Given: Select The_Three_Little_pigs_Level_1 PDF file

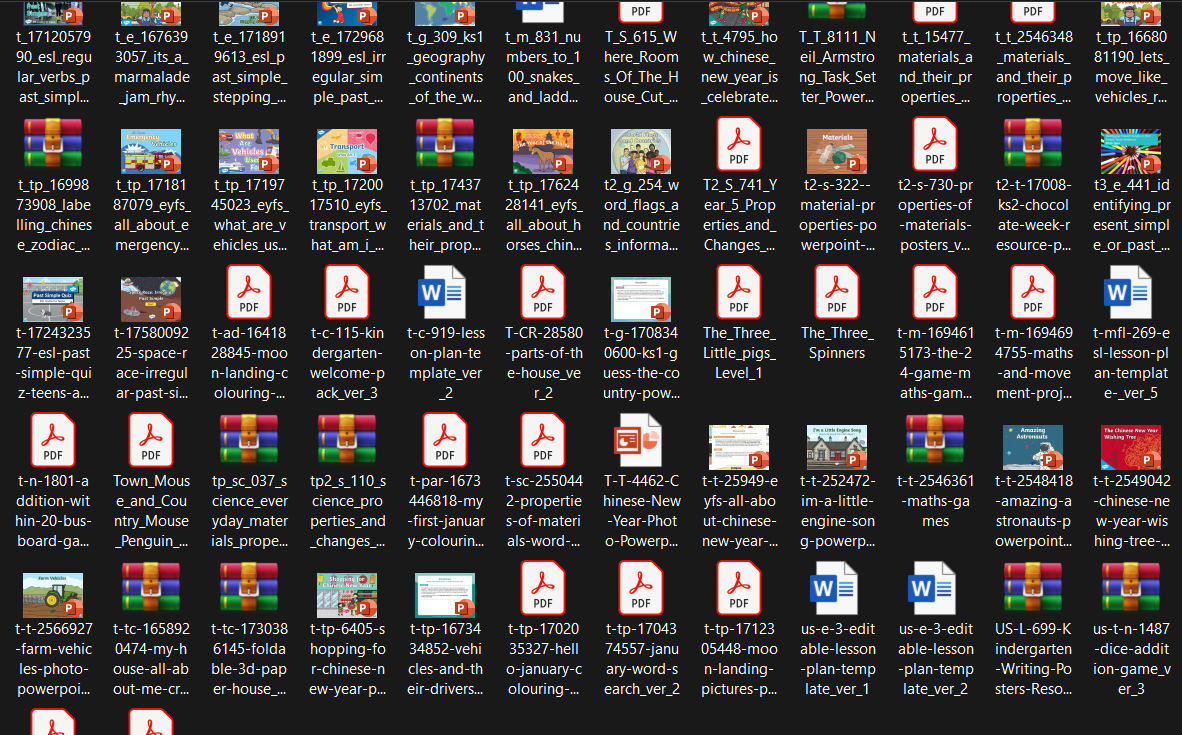Looking at the screenshot, I should pyautogui.click(x=739, y=295).
